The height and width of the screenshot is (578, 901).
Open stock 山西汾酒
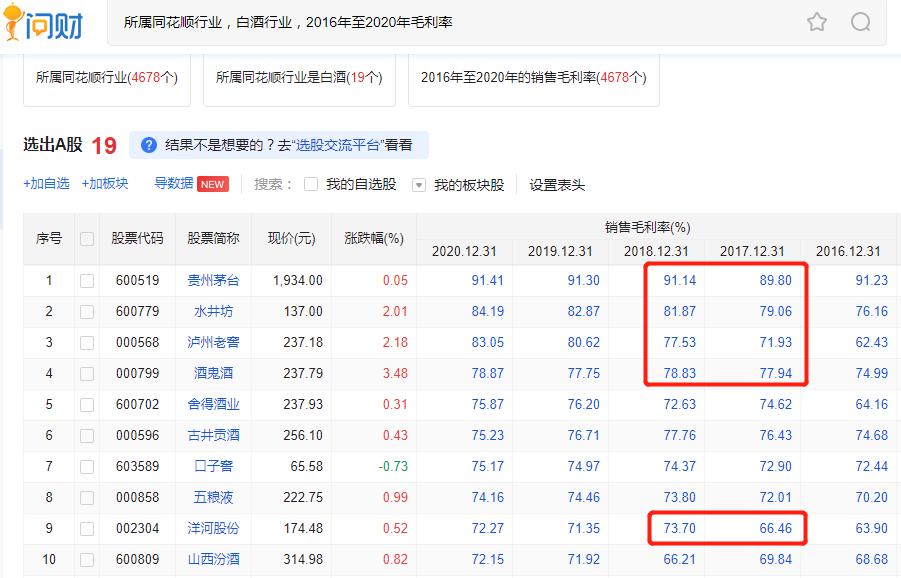click(213, 560)
